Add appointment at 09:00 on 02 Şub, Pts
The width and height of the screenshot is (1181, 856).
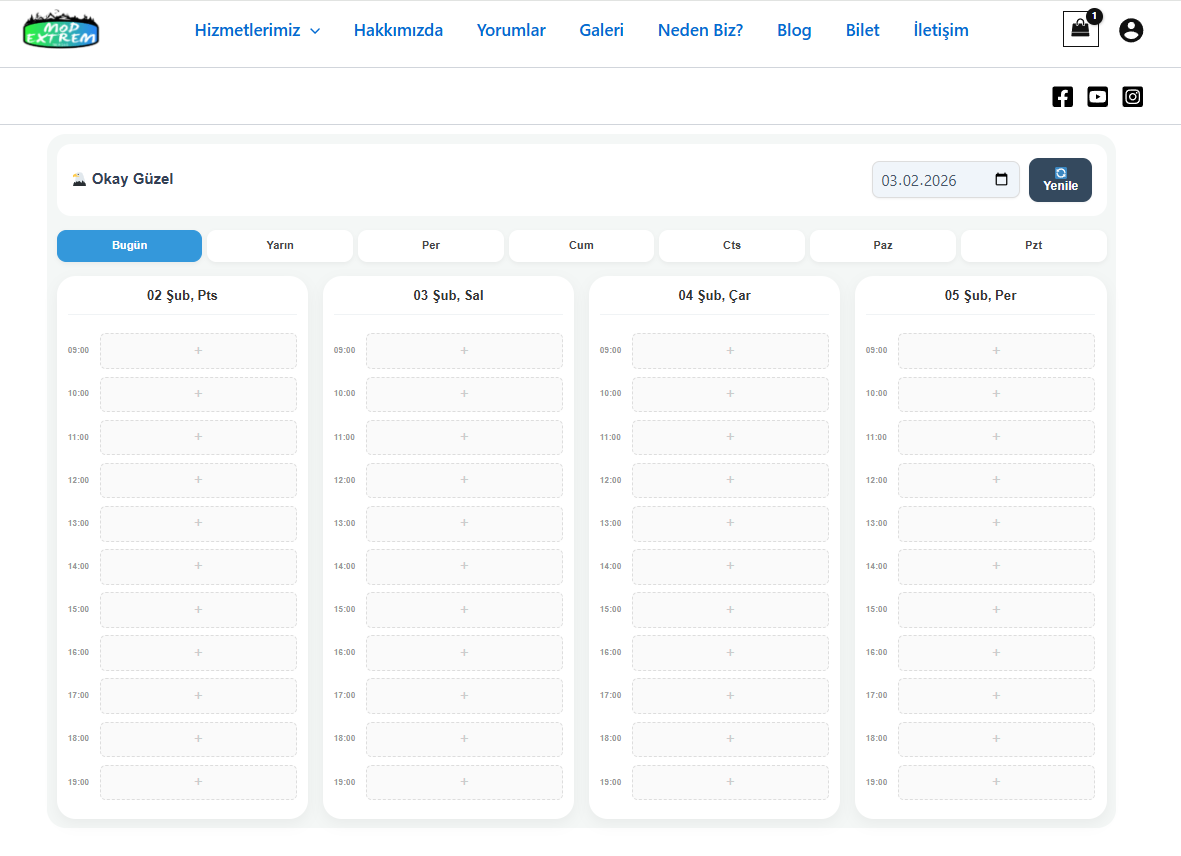tap(198, 351)
